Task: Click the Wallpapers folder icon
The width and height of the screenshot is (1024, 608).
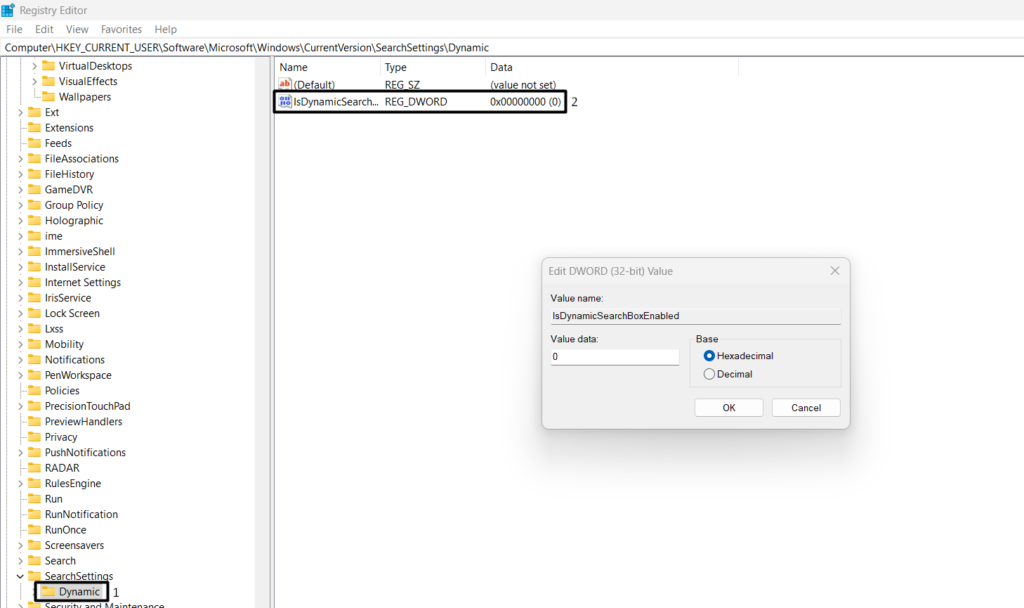Action: [48, 97]
